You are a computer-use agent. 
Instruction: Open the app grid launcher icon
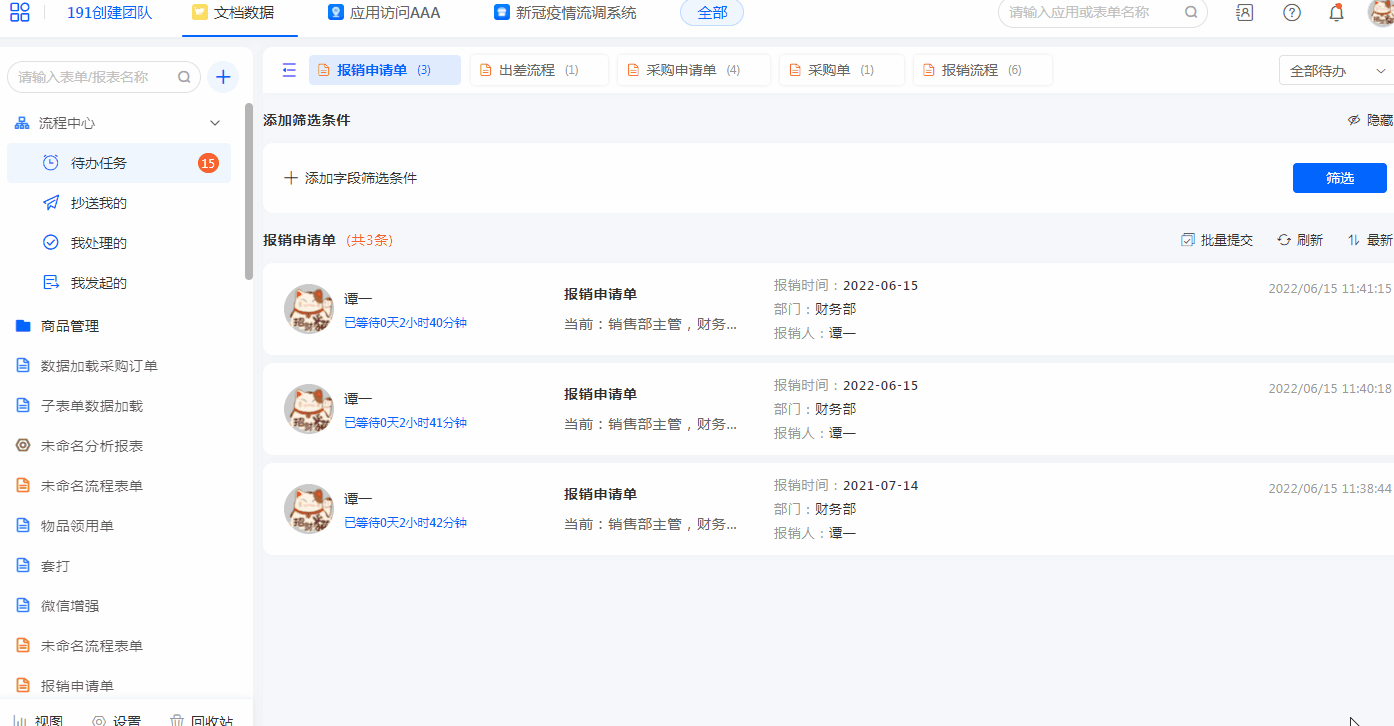point(20,13)
